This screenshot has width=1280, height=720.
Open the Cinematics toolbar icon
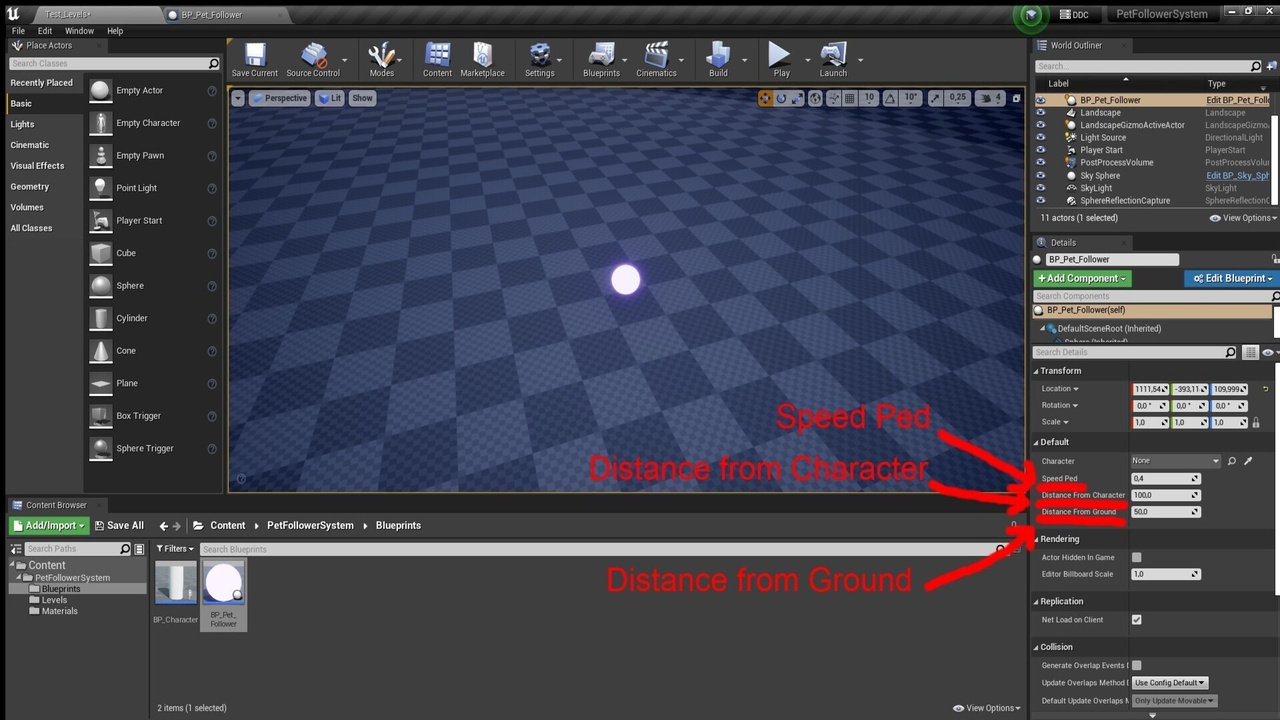point(656,60)
